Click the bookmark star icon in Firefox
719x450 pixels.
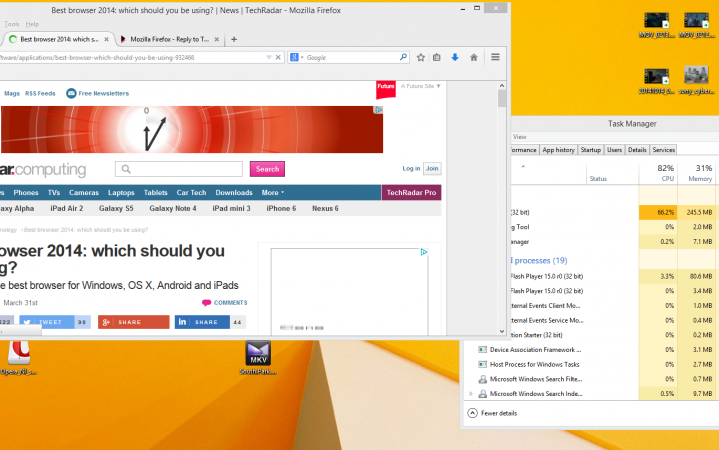420,57
